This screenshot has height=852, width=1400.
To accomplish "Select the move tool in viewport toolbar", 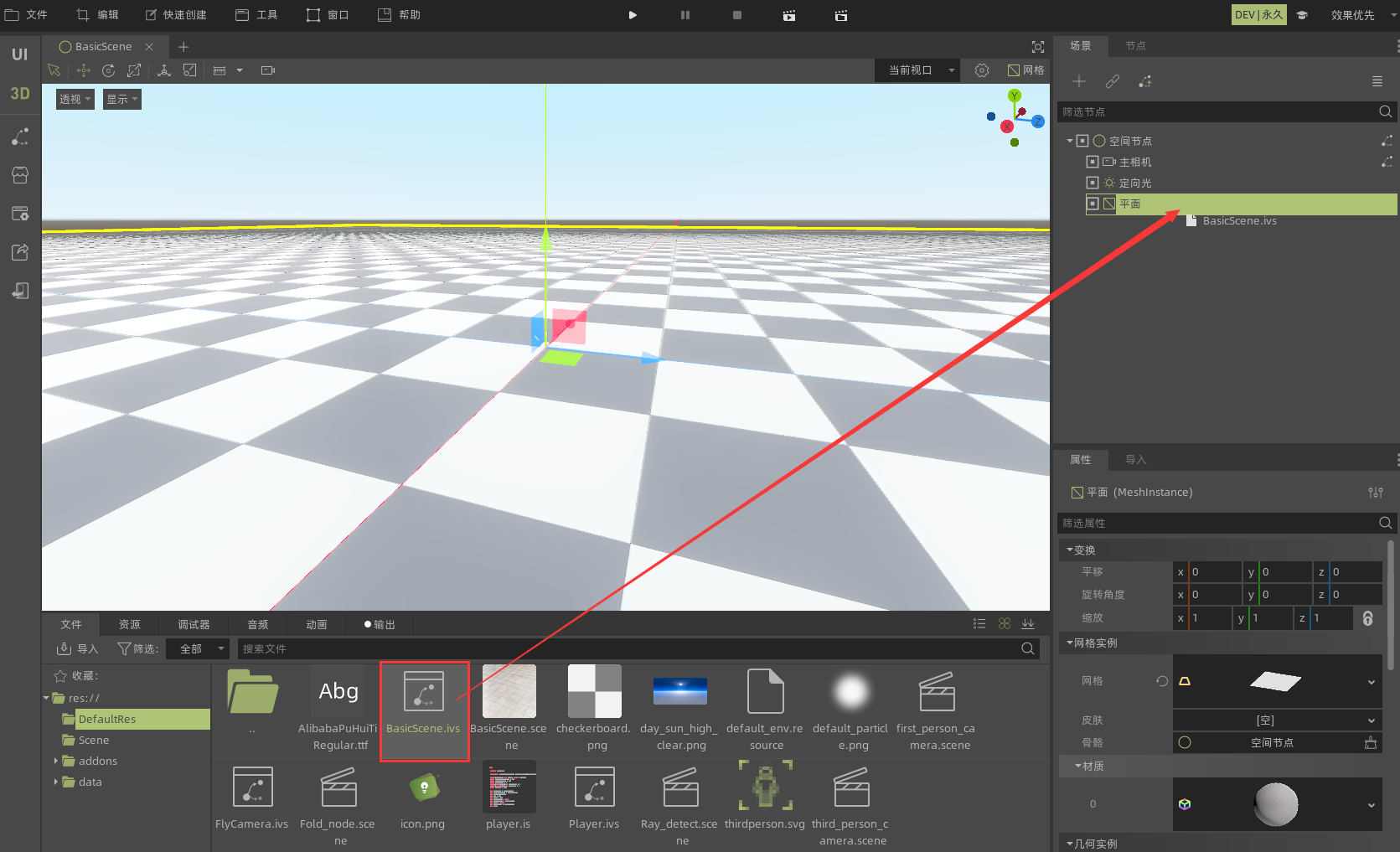I will [83, 70].
